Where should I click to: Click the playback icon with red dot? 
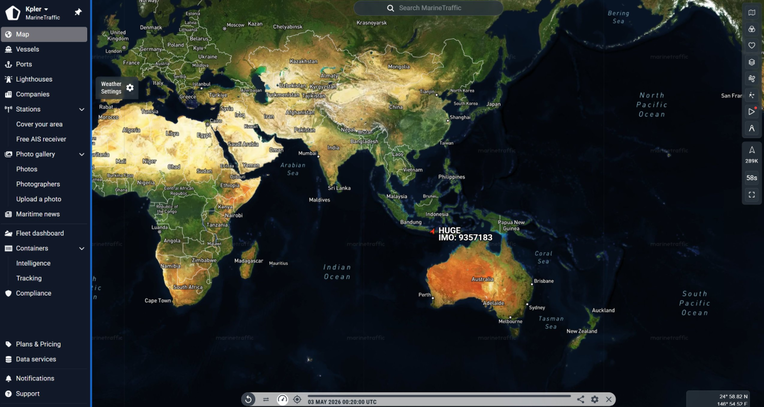point(751,111)
